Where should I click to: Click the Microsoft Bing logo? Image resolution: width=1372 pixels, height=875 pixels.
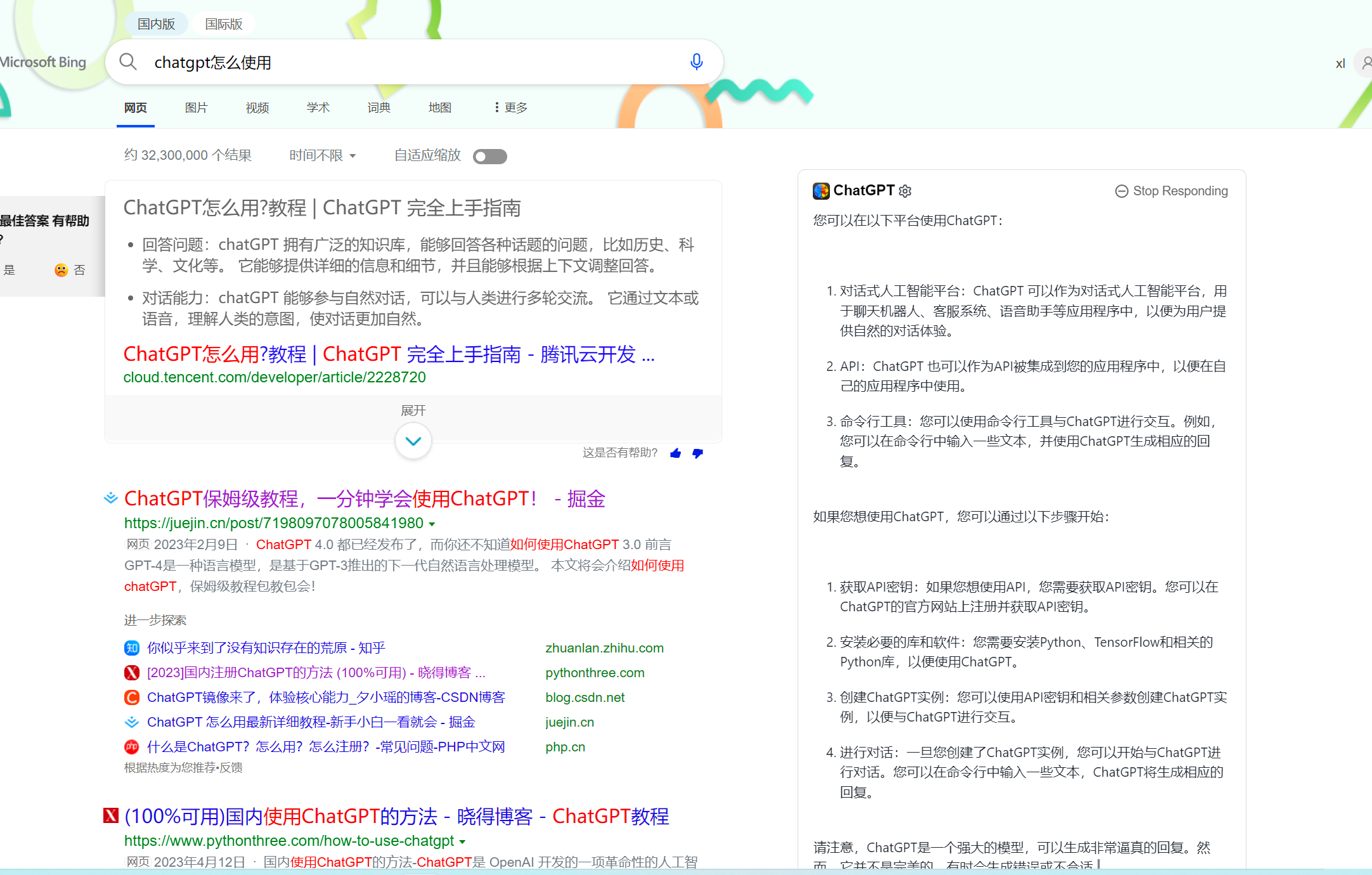coord(43,62)
